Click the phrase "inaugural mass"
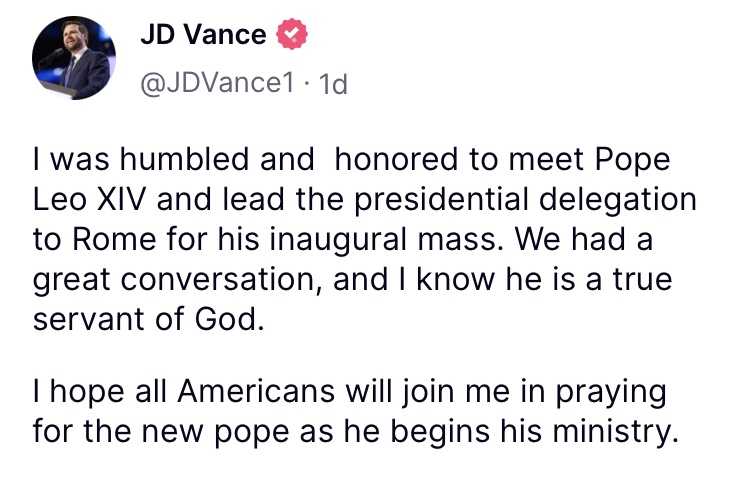 tap(386, 240)
